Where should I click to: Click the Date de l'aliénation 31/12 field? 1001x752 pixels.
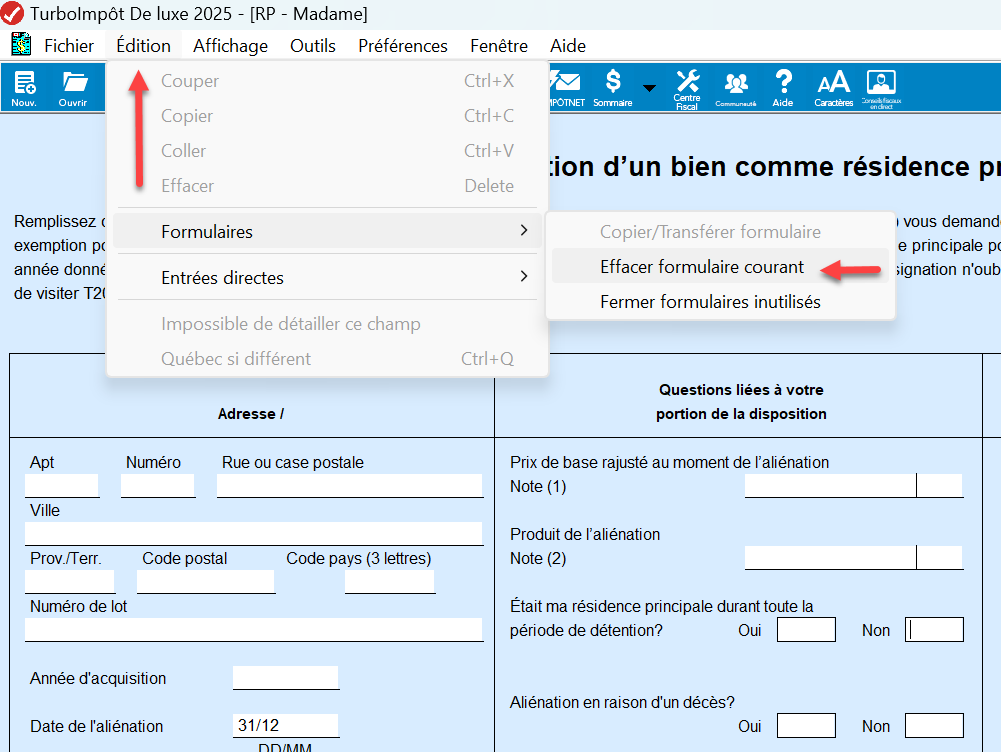click(286, 725)
